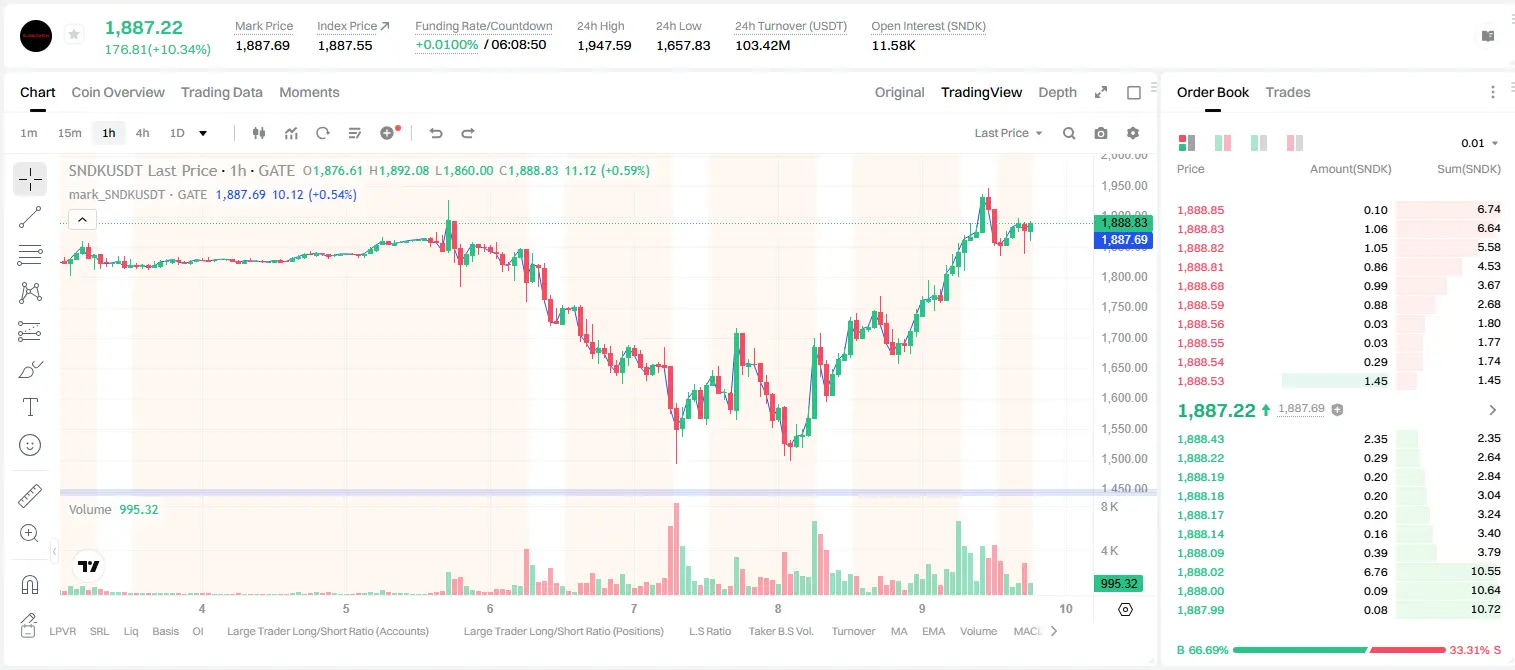
Task: Expand the 0.01 price precision dropdown
Action: (x=1479, y=143)
